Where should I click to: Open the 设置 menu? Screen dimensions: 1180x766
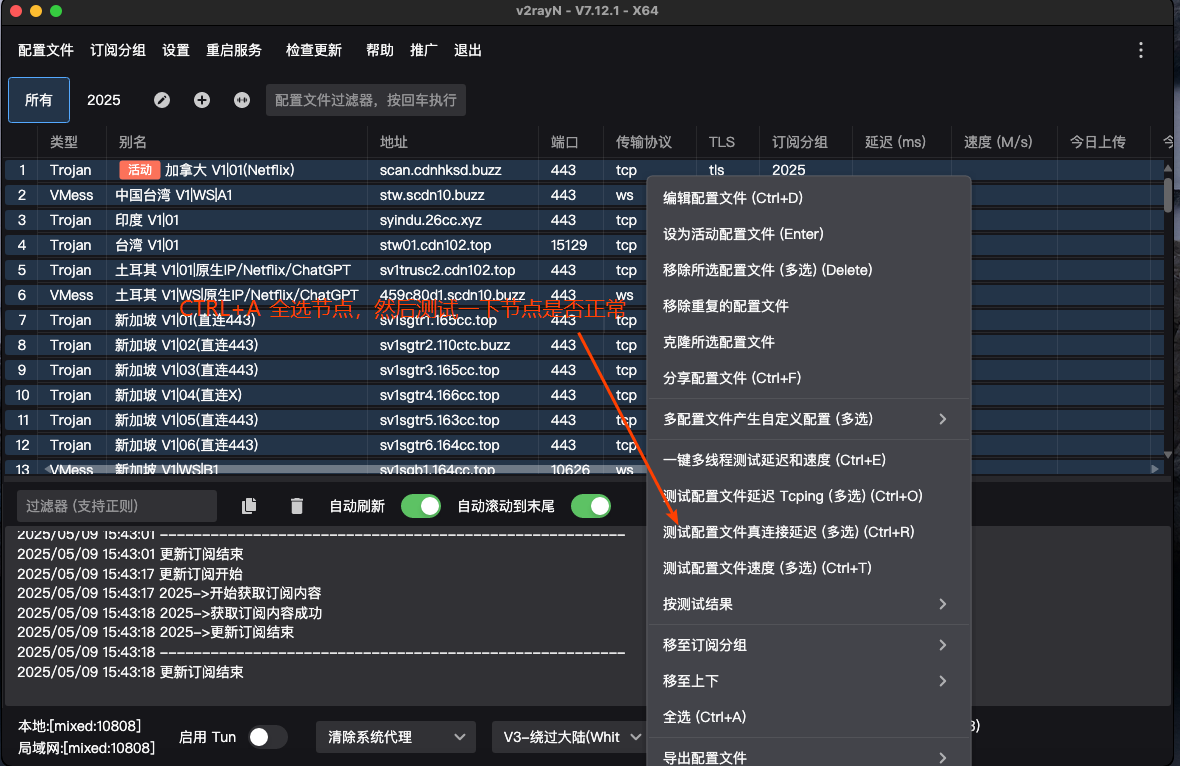pyautogui.click(x=175, y=50)
